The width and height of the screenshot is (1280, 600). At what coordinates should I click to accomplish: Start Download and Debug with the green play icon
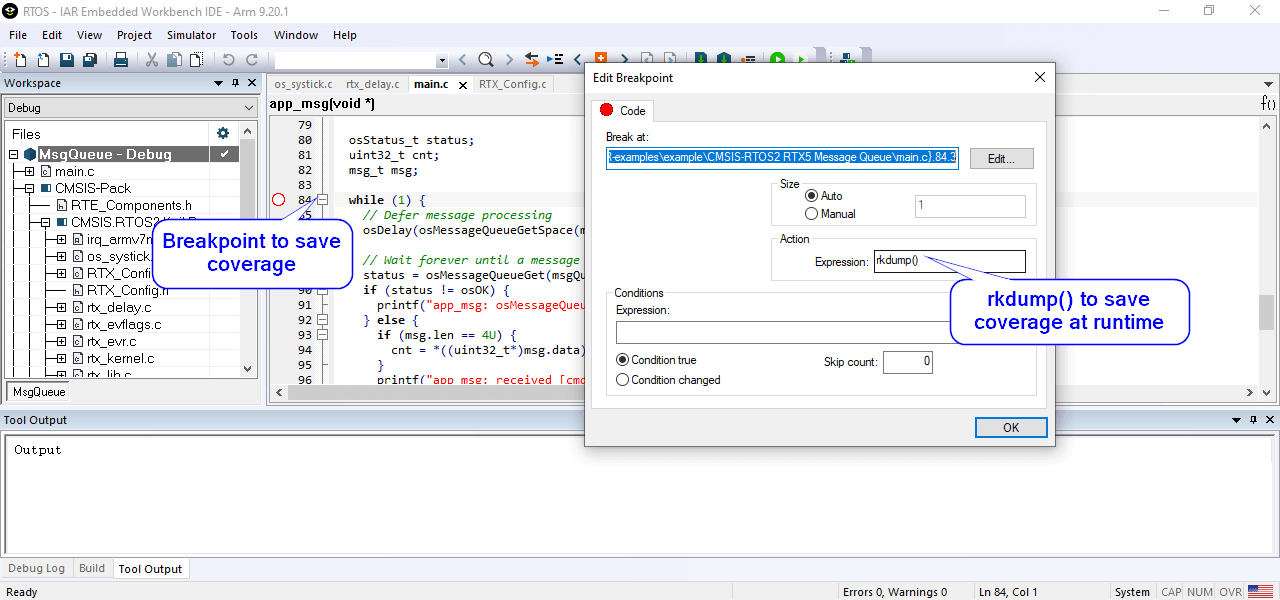[x=777, y=59]
